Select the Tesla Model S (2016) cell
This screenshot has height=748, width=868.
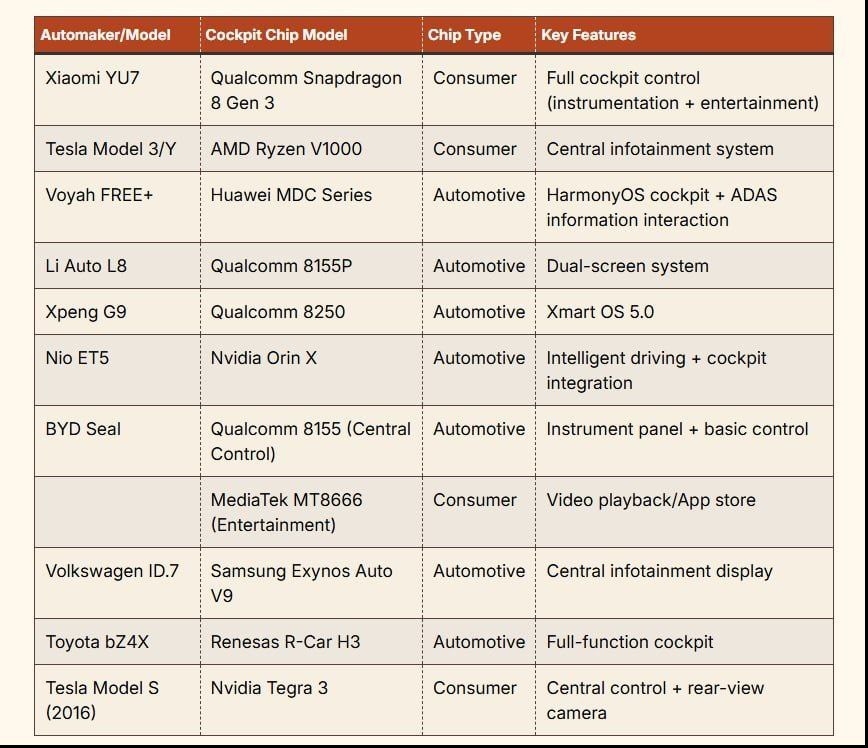pyautogui.click(x=117, y=700)
